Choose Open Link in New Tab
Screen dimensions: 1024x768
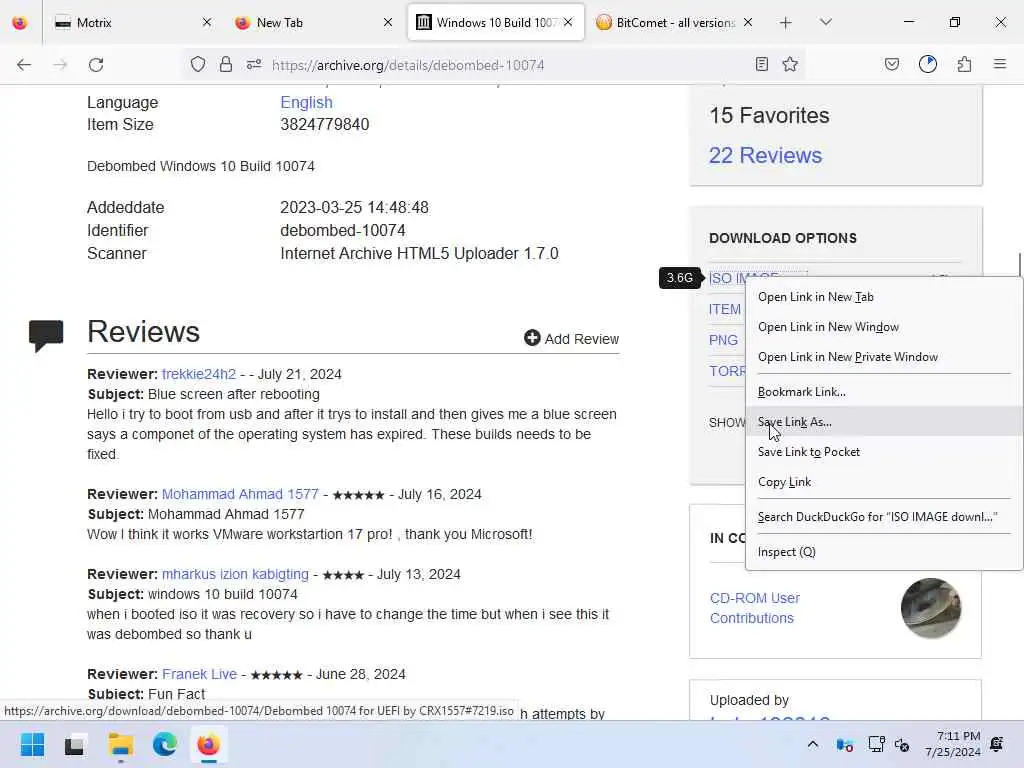(884, 297)
